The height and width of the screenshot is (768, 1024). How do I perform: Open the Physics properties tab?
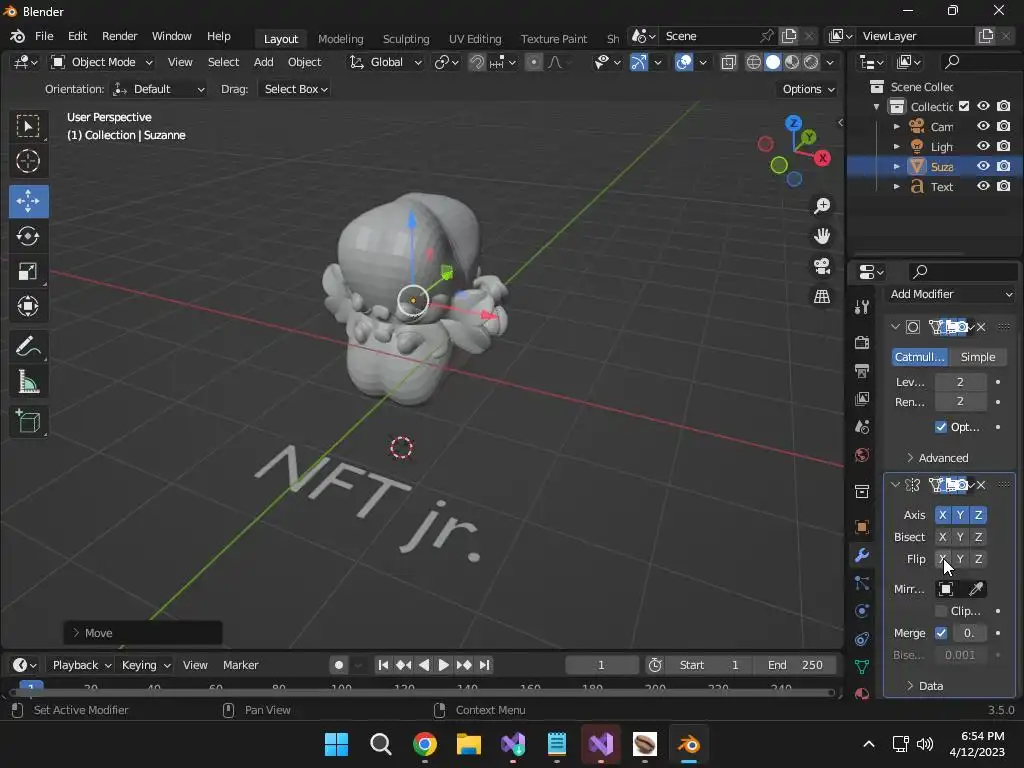tap(862, 611)
